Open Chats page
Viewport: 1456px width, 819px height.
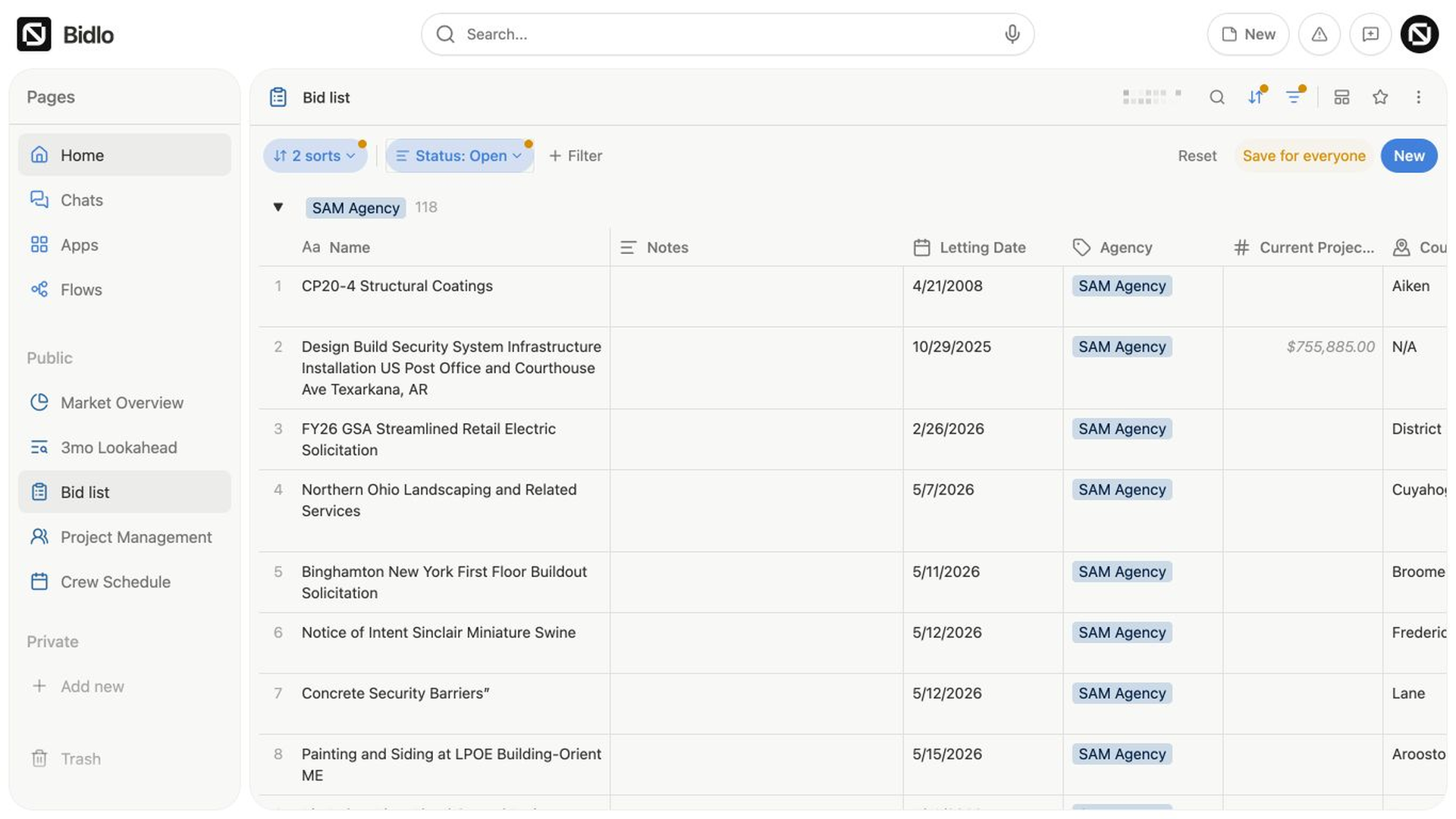coord(124,199)
